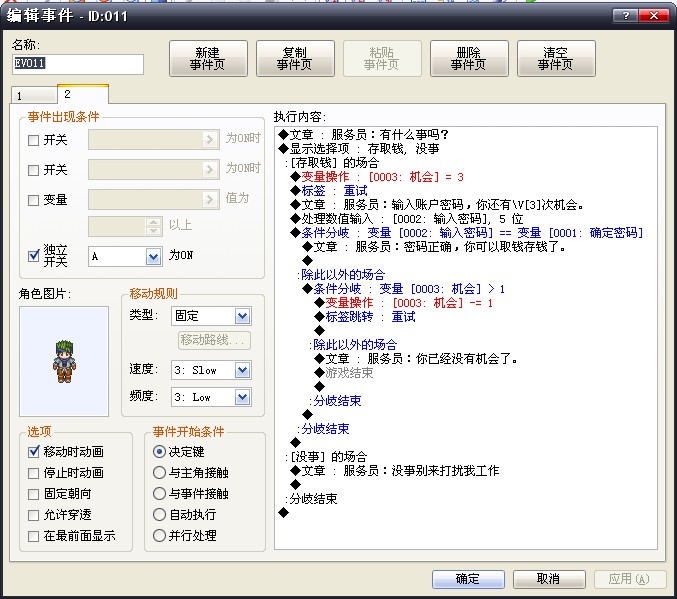Select the 处理数值输入 command line
Viewport: 677px width, 599px height.
point(407,219)
